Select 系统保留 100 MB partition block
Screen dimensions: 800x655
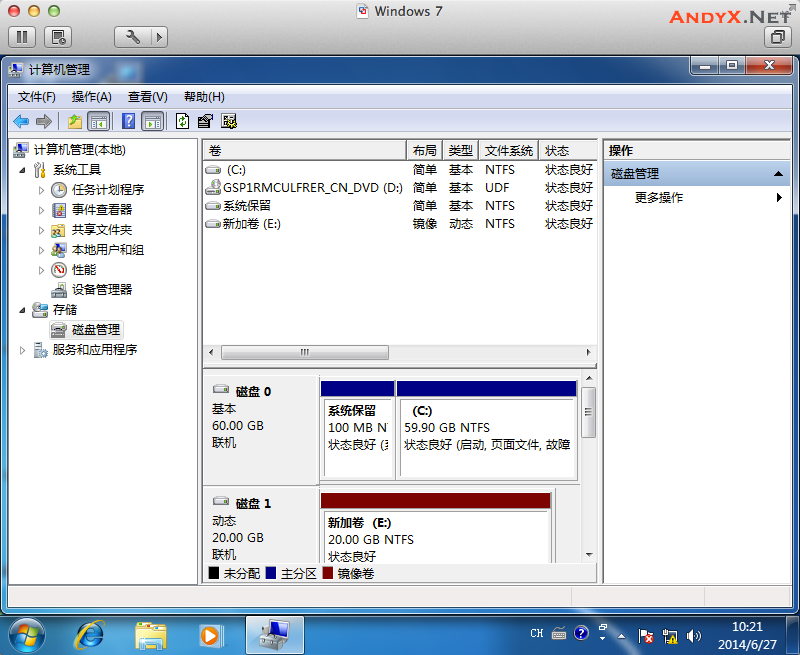point(358,431)
